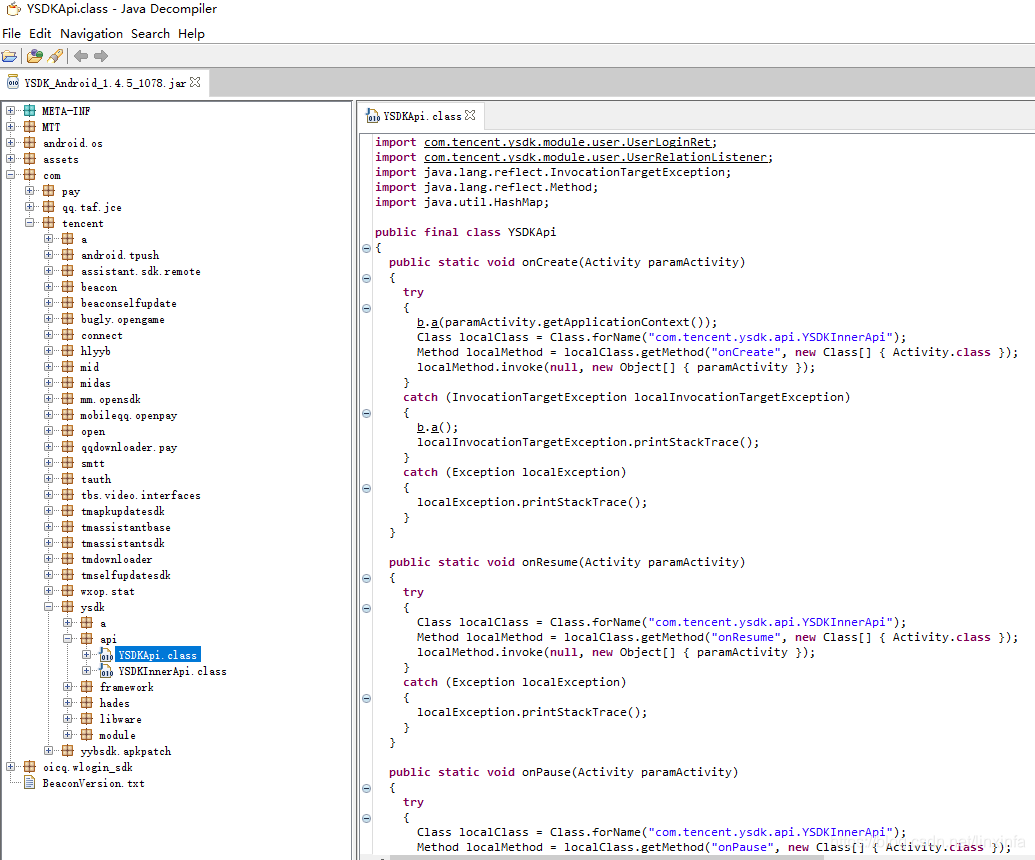
Task: Open the Navigation menu
Action: point(91,33)
